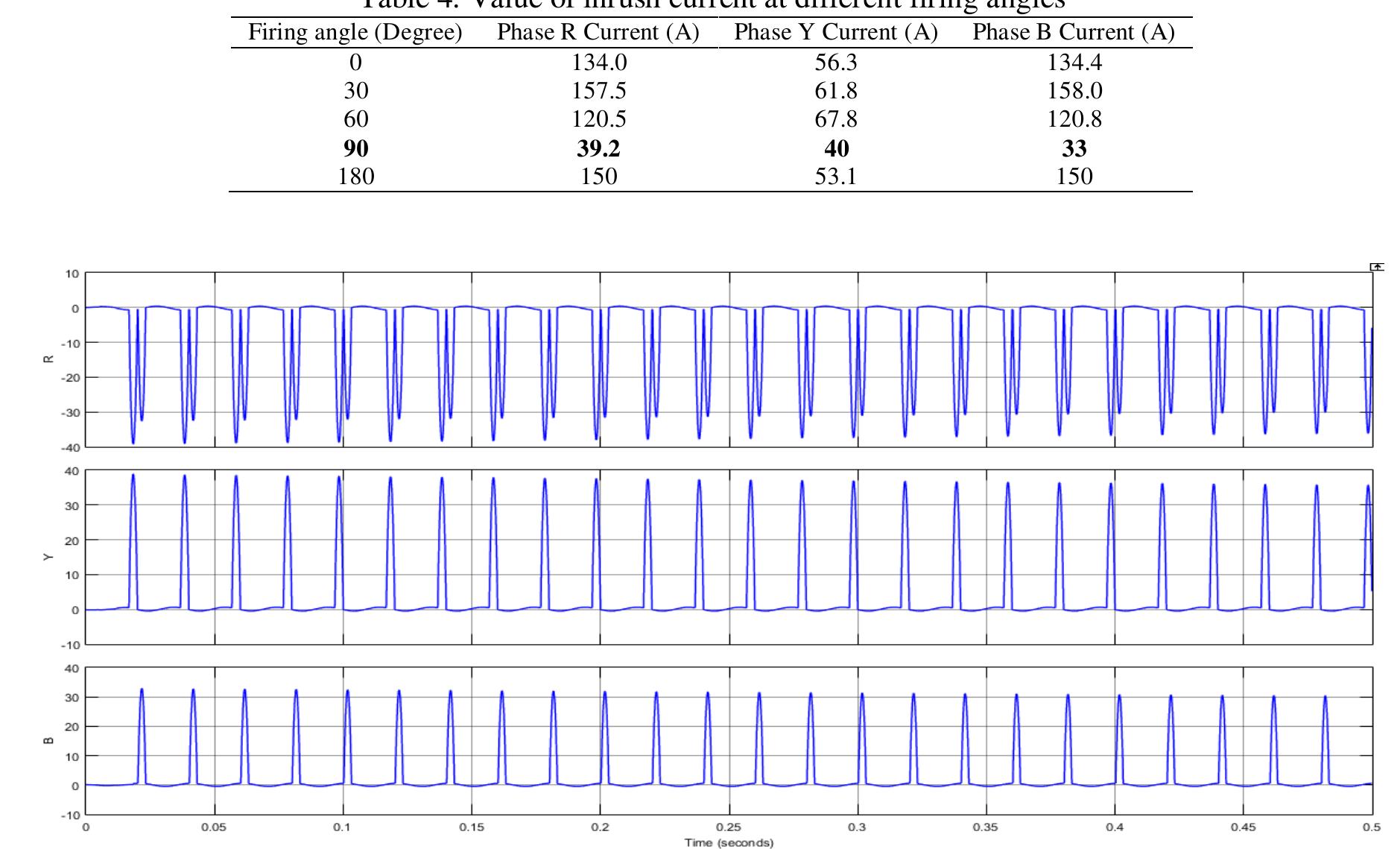The image size is (1400, 849).
Task: Click the maximize axes arrow icon
Action: (x=1377, y=267)
